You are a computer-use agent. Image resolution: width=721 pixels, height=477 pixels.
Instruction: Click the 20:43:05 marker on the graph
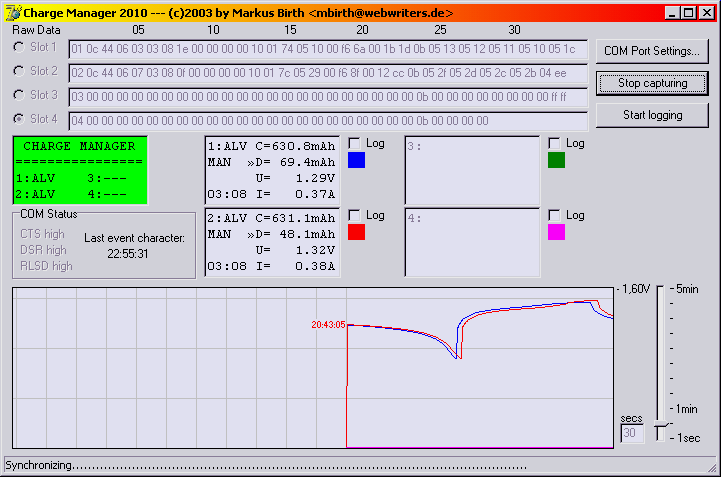coord(328,325)
